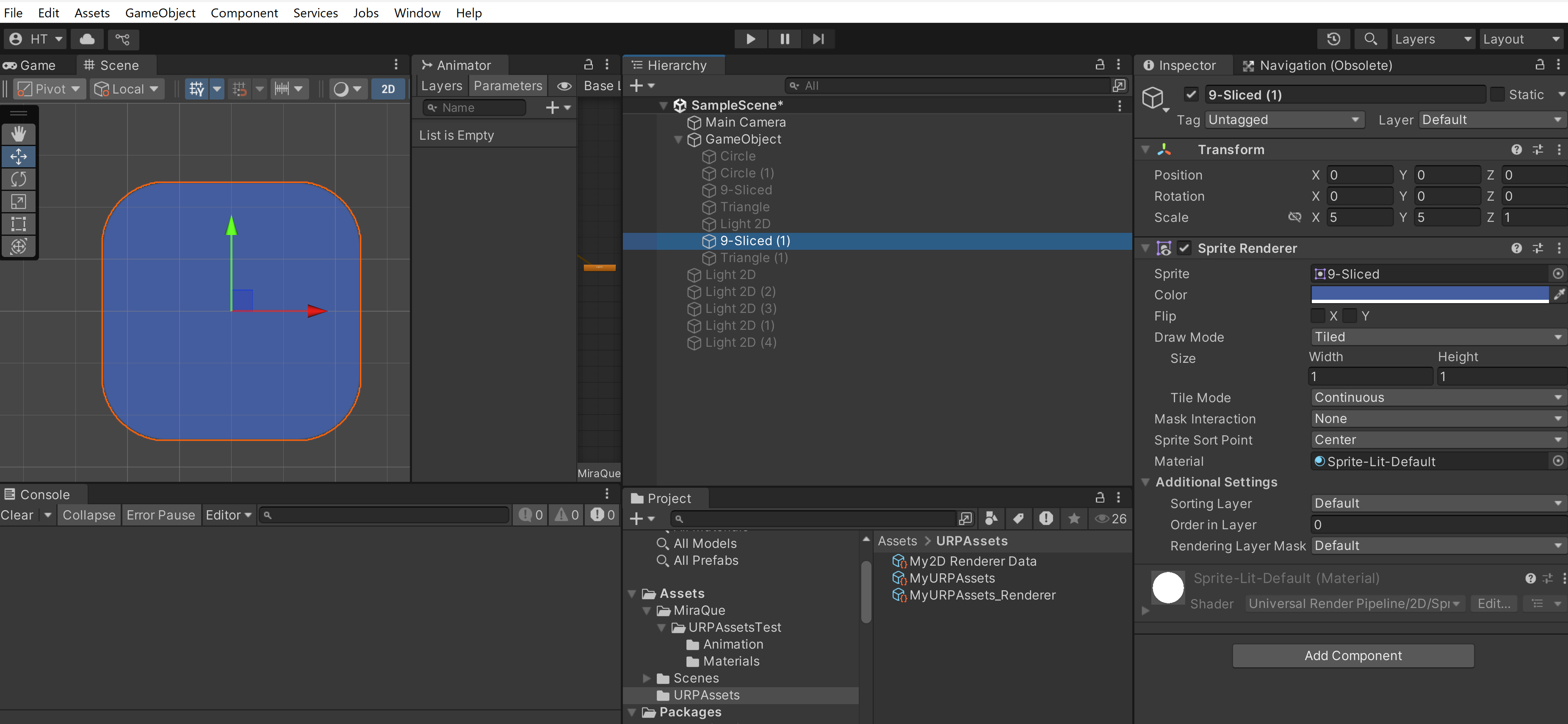The height and width of the screenshot is (724, 1568).
Task: Disable the Sprite Renderer component checkbox
Action: click(x=1184, y=248)
